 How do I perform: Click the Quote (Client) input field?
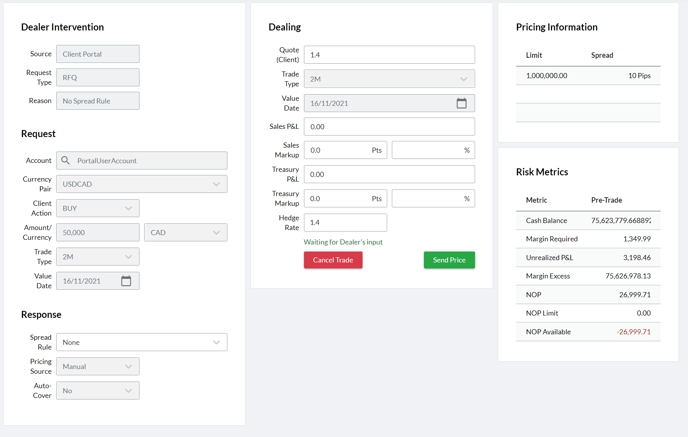389,55
